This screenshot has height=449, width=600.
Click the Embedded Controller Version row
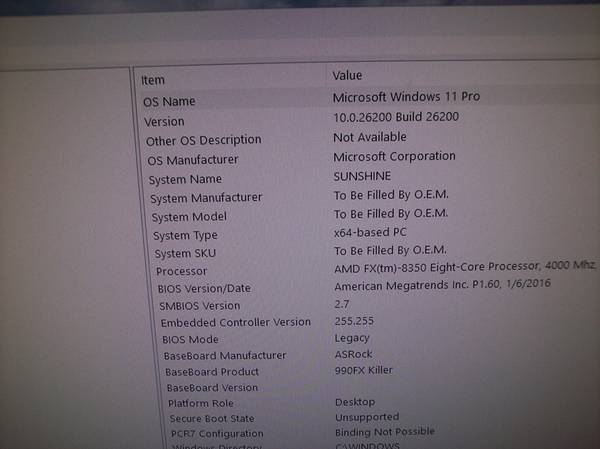click(236, 323)
